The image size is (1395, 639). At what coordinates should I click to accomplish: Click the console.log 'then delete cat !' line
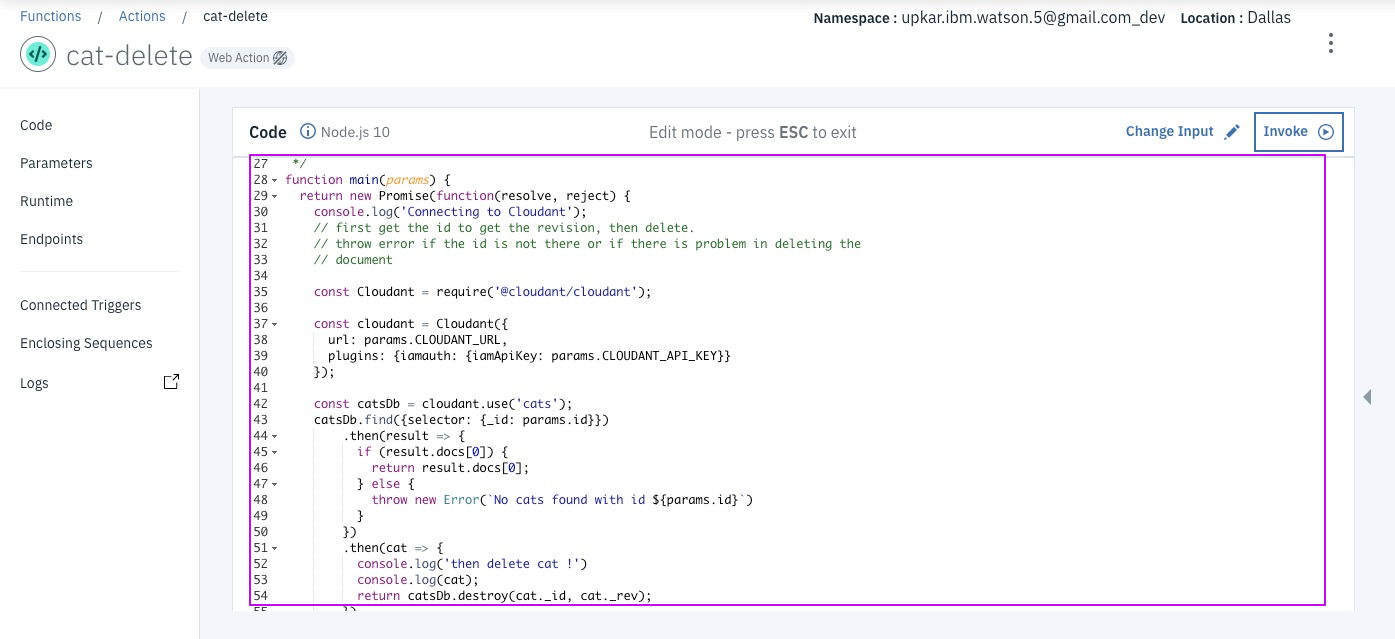point(472,564)
